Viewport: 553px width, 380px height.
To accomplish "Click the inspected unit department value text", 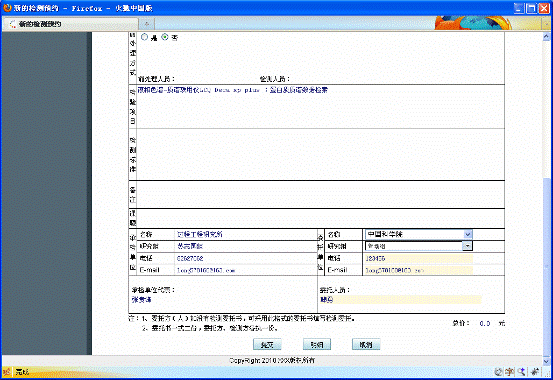I will (190, 246).
